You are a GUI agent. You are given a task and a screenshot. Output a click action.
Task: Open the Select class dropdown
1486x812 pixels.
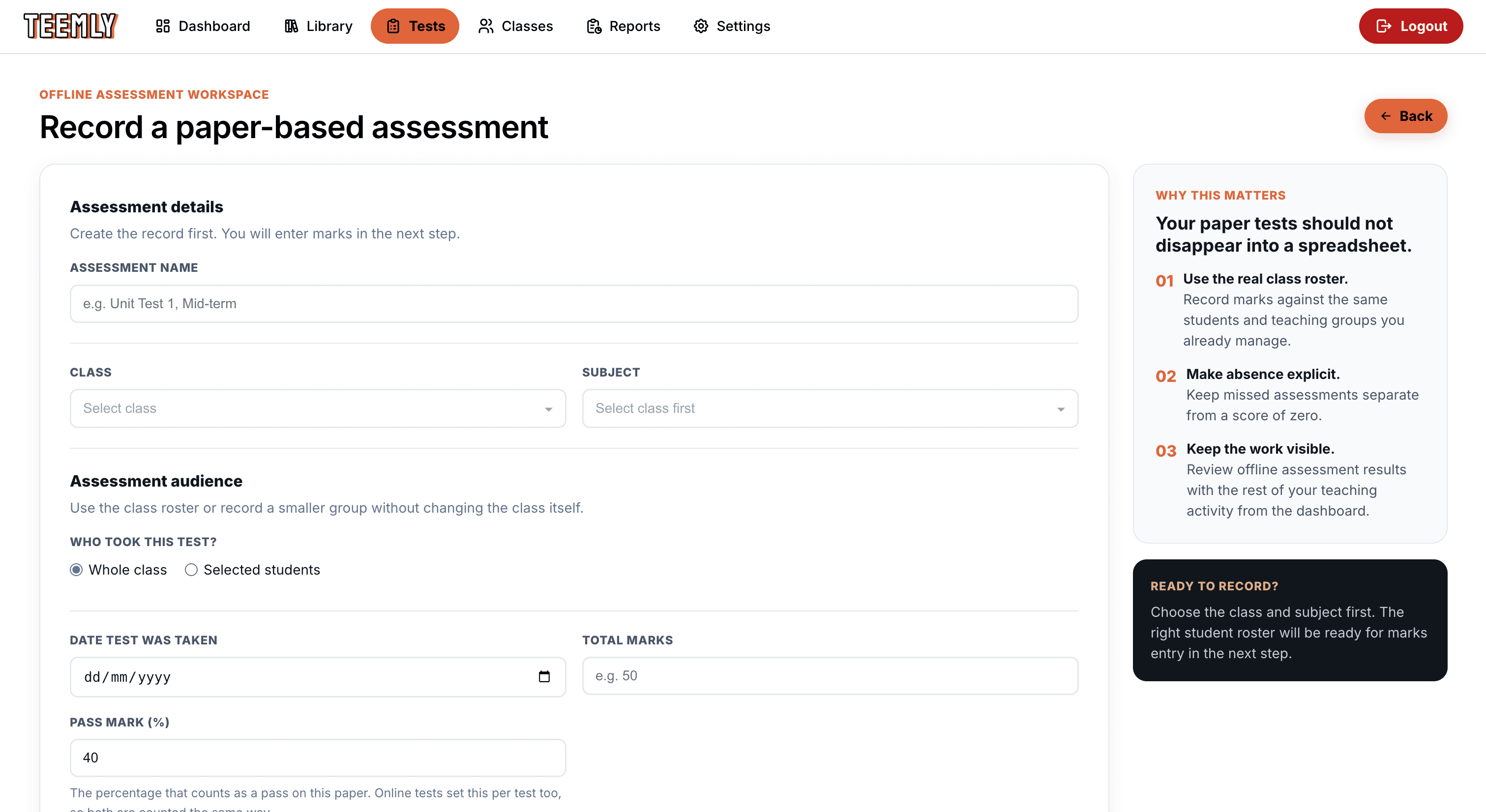318,408
